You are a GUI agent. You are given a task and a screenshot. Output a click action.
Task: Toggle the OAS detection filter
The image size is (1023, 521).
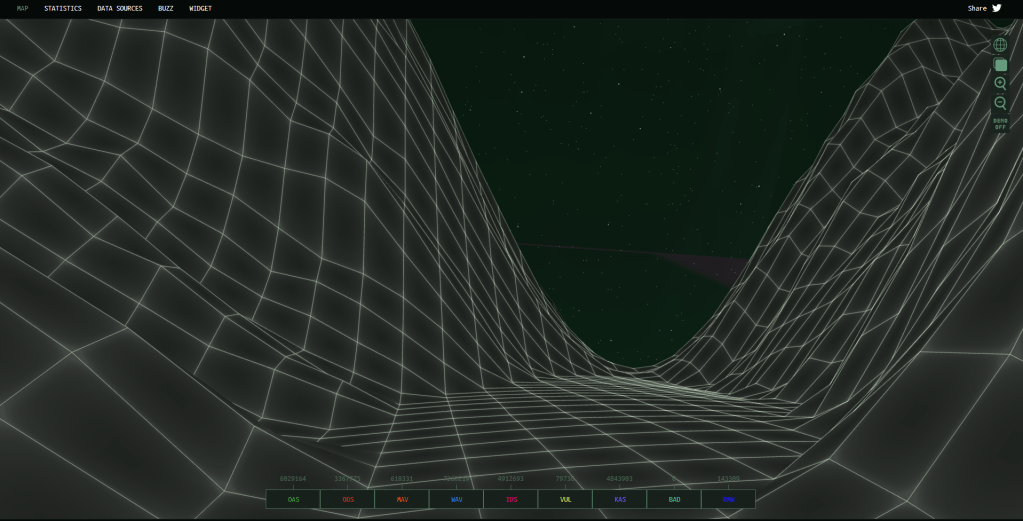coord(293,499)
